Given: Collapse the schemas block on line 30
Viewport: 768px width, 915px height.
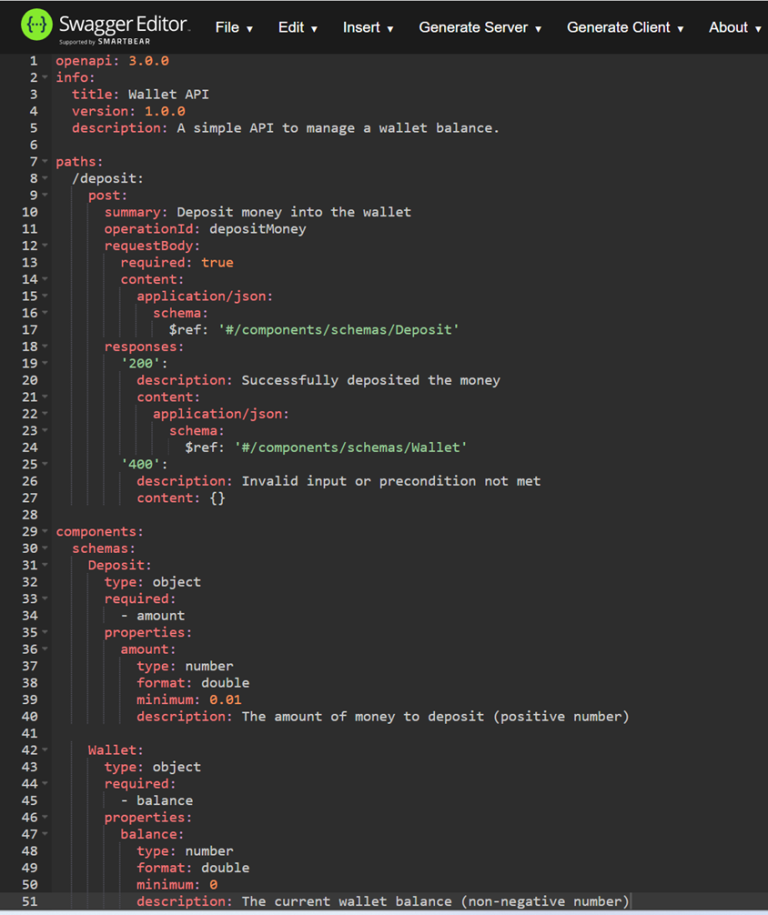Looking at the screenshot, I should coord(45,549).
